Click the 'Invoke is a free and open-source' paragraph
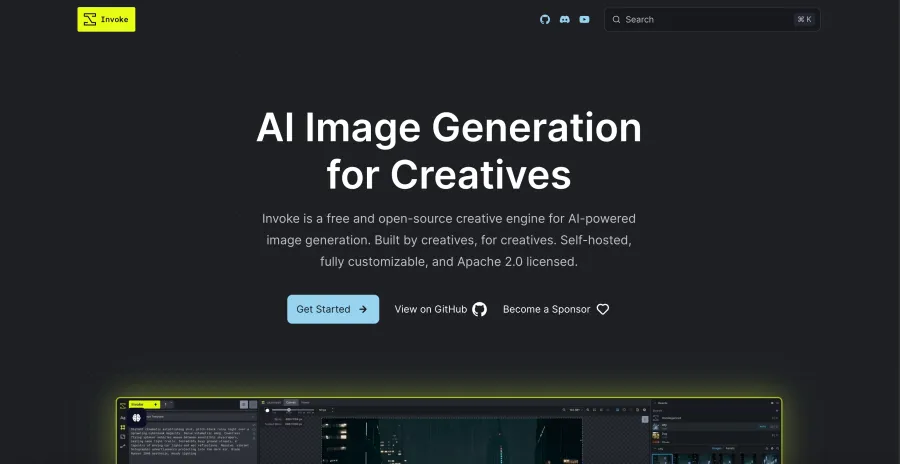This screenshot has height=464, width=900. pyautogui.click(x=449, y=240)
